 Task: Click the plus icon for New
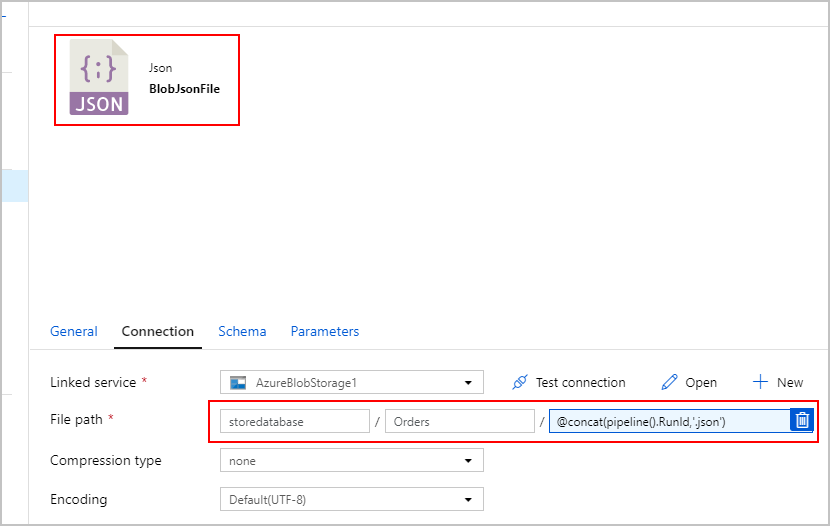[x=760, y=382]
